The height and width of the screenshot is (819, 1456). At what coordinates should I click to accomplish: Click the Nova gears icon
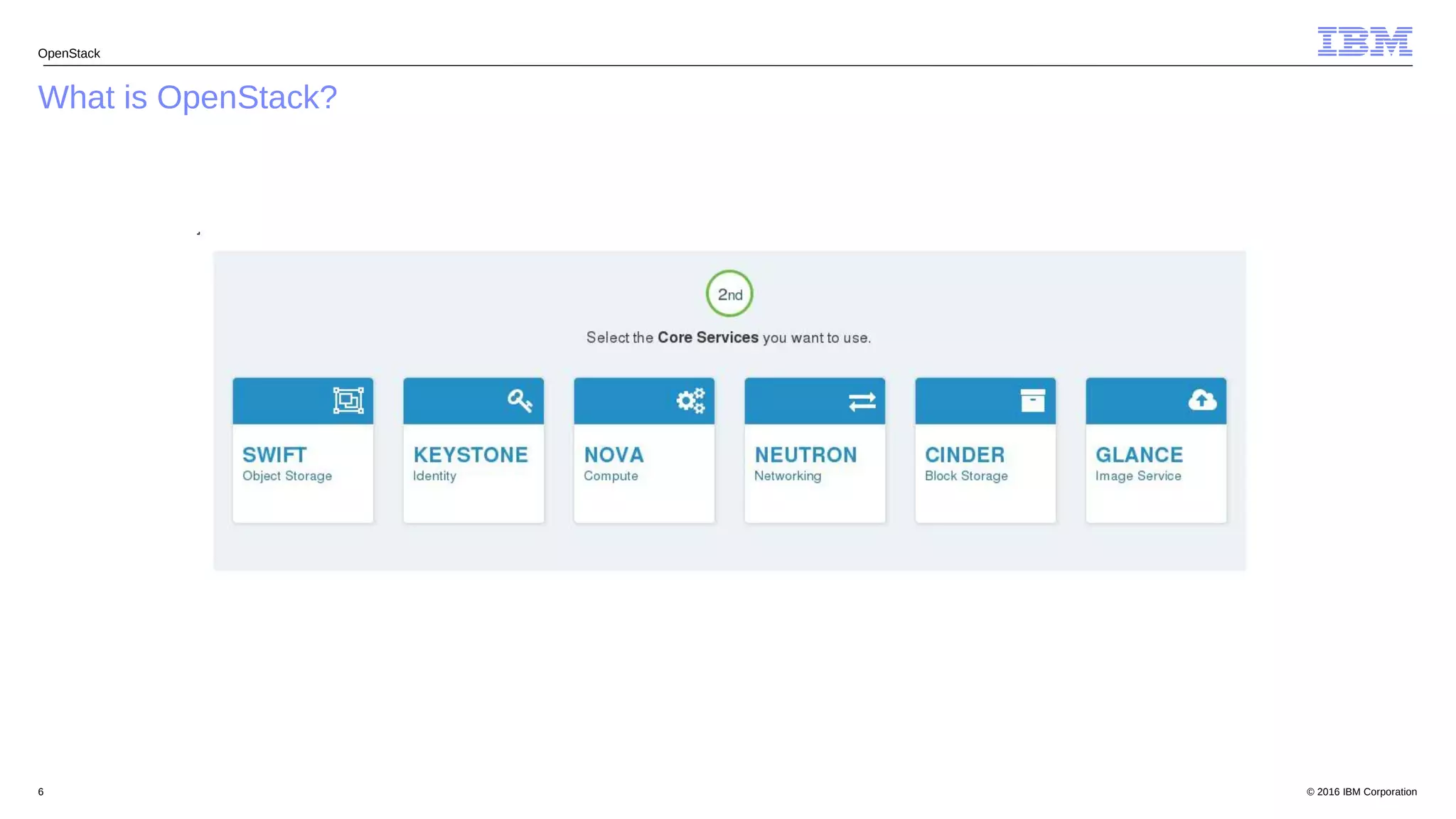point(690,401)
